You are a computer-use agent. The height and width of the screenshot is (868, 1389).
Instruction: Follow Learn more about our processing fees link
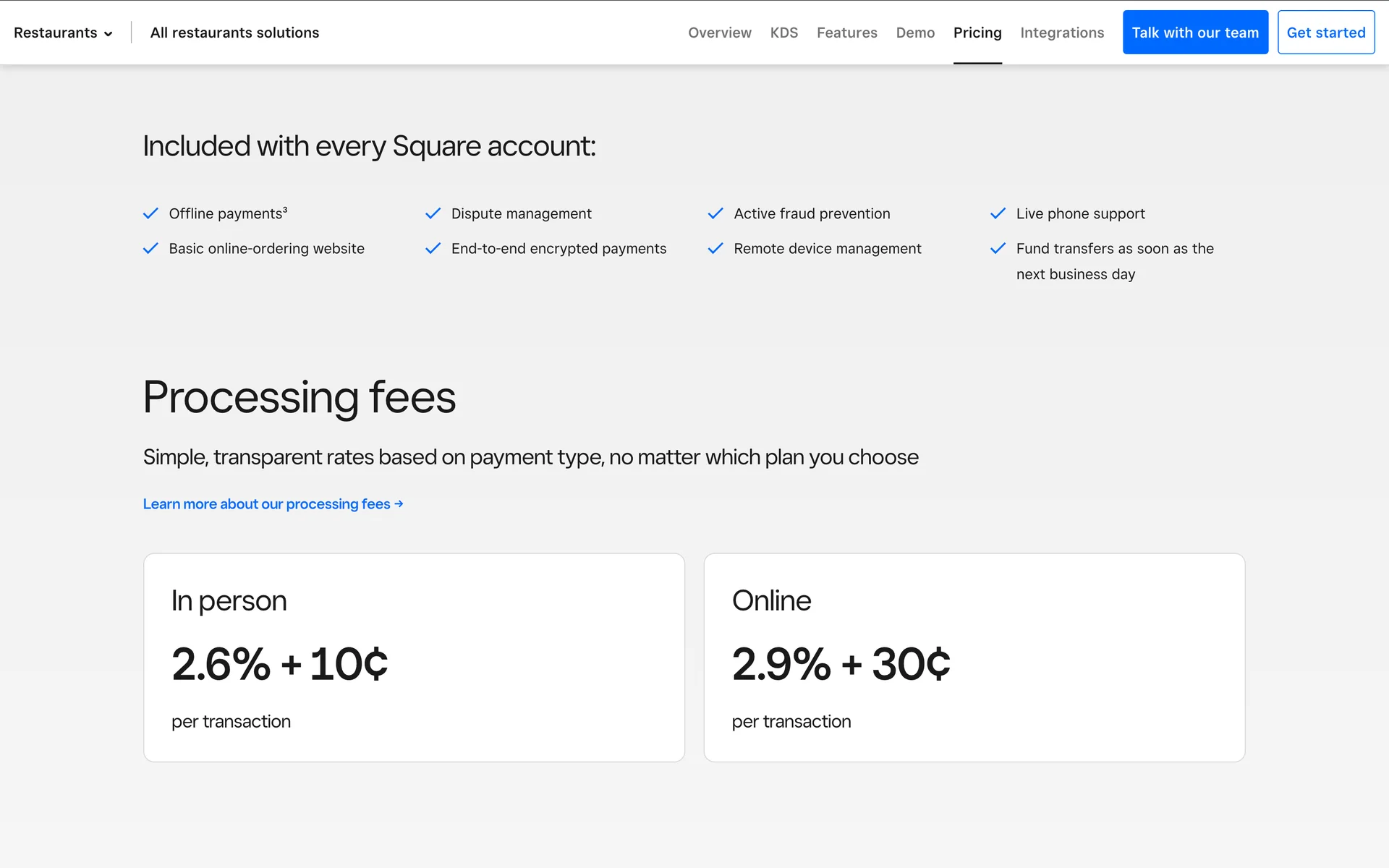273,504
